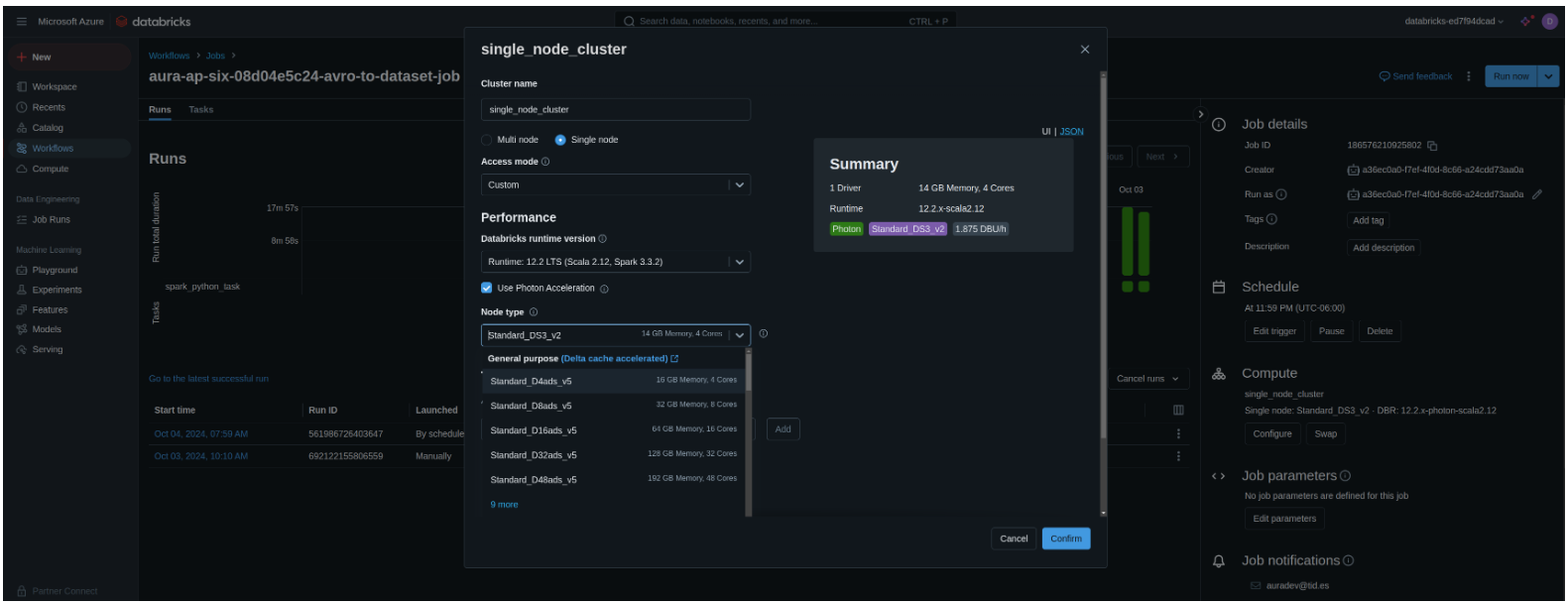Click Databricks runtime version info icon
Screen dimensions: 1568x604
click(x=602, y=239)
